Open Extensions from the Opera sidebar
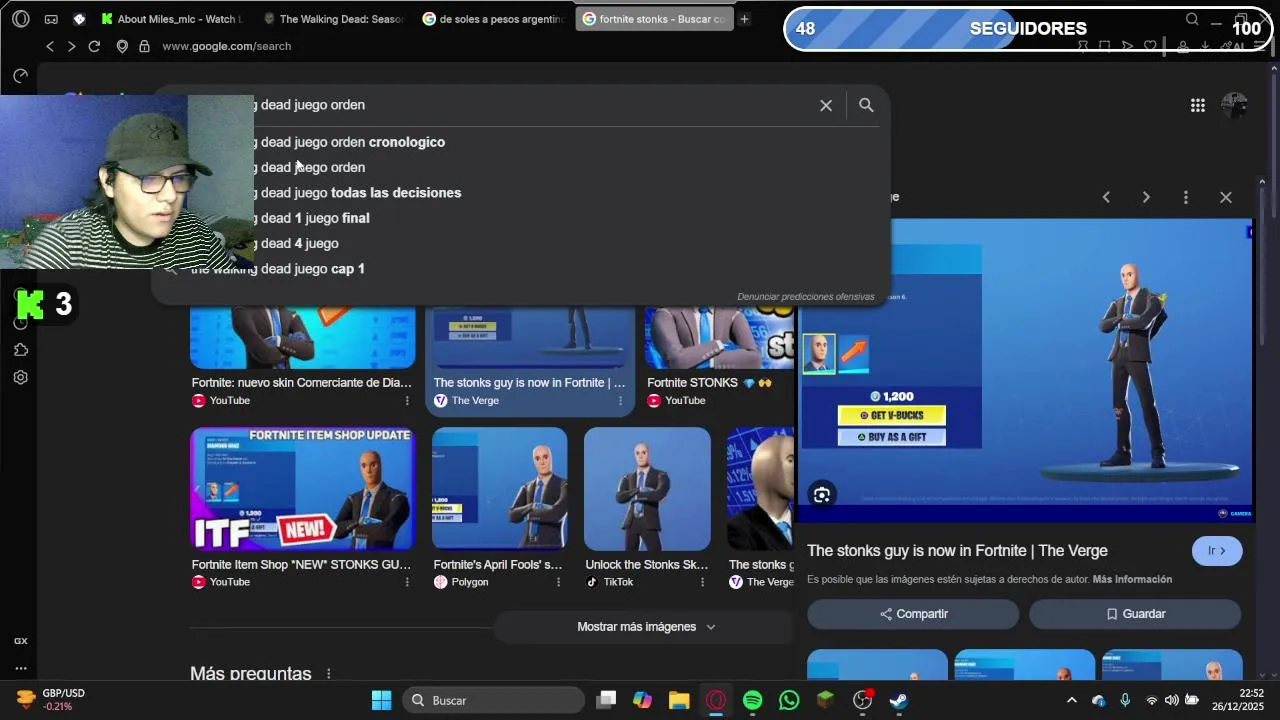Viewport: 1280px width, 720px height. coord(21,350)
